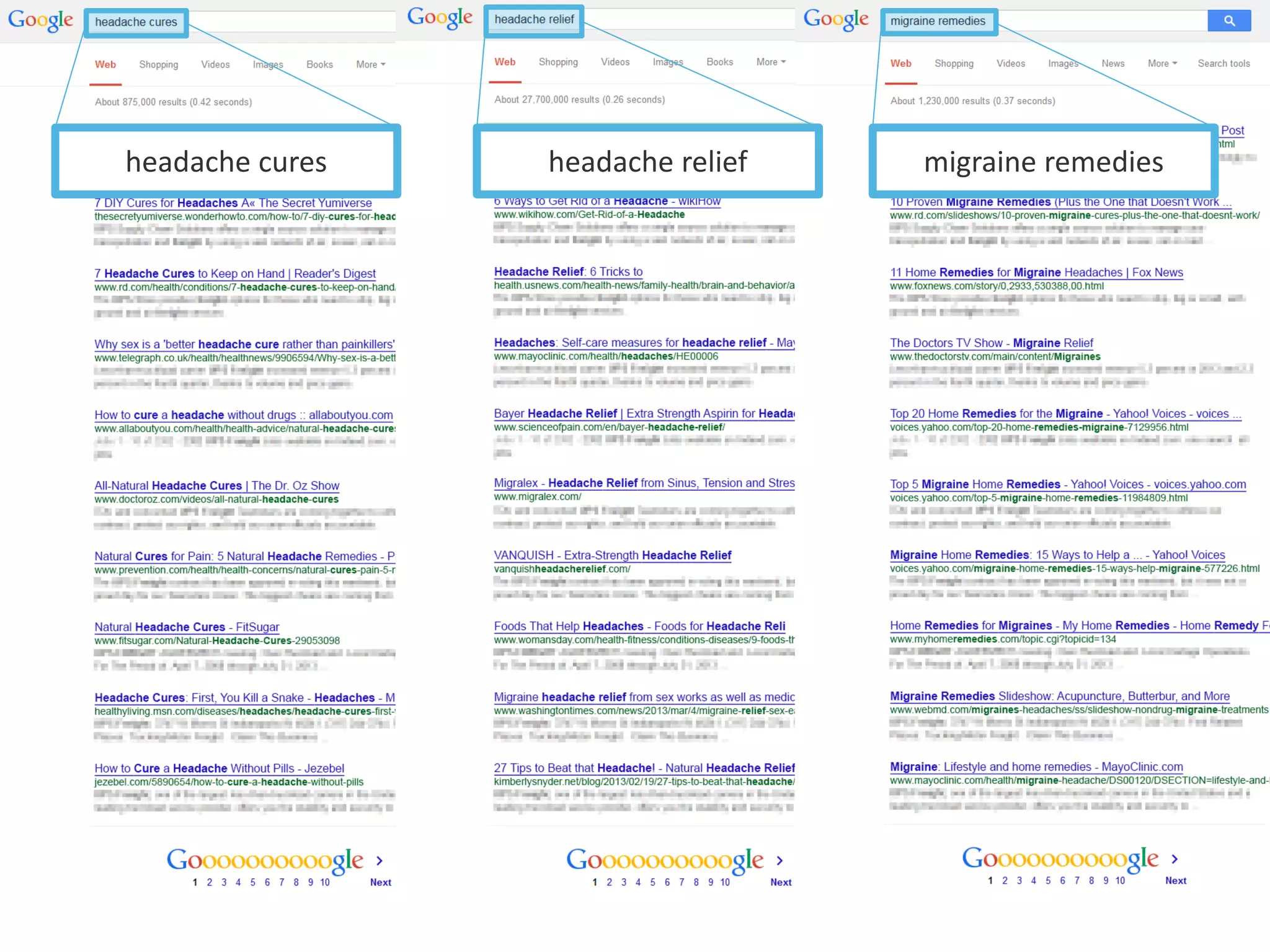Open Migraine: Lifestyle and home remedies MayoClinic link

point(1036,767)
